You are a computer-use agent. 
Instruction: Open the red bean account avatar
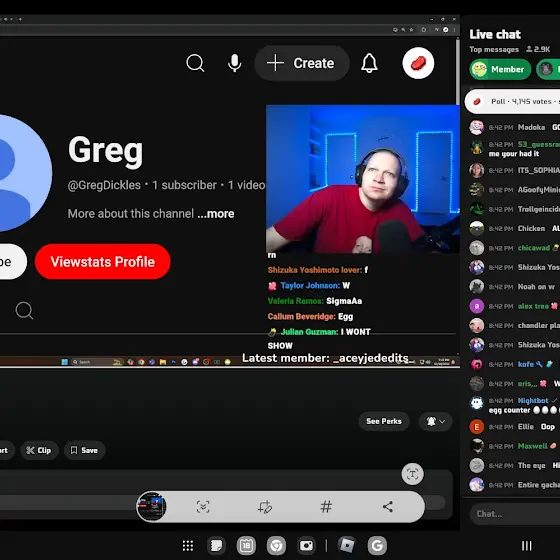(x=418, y=63)
